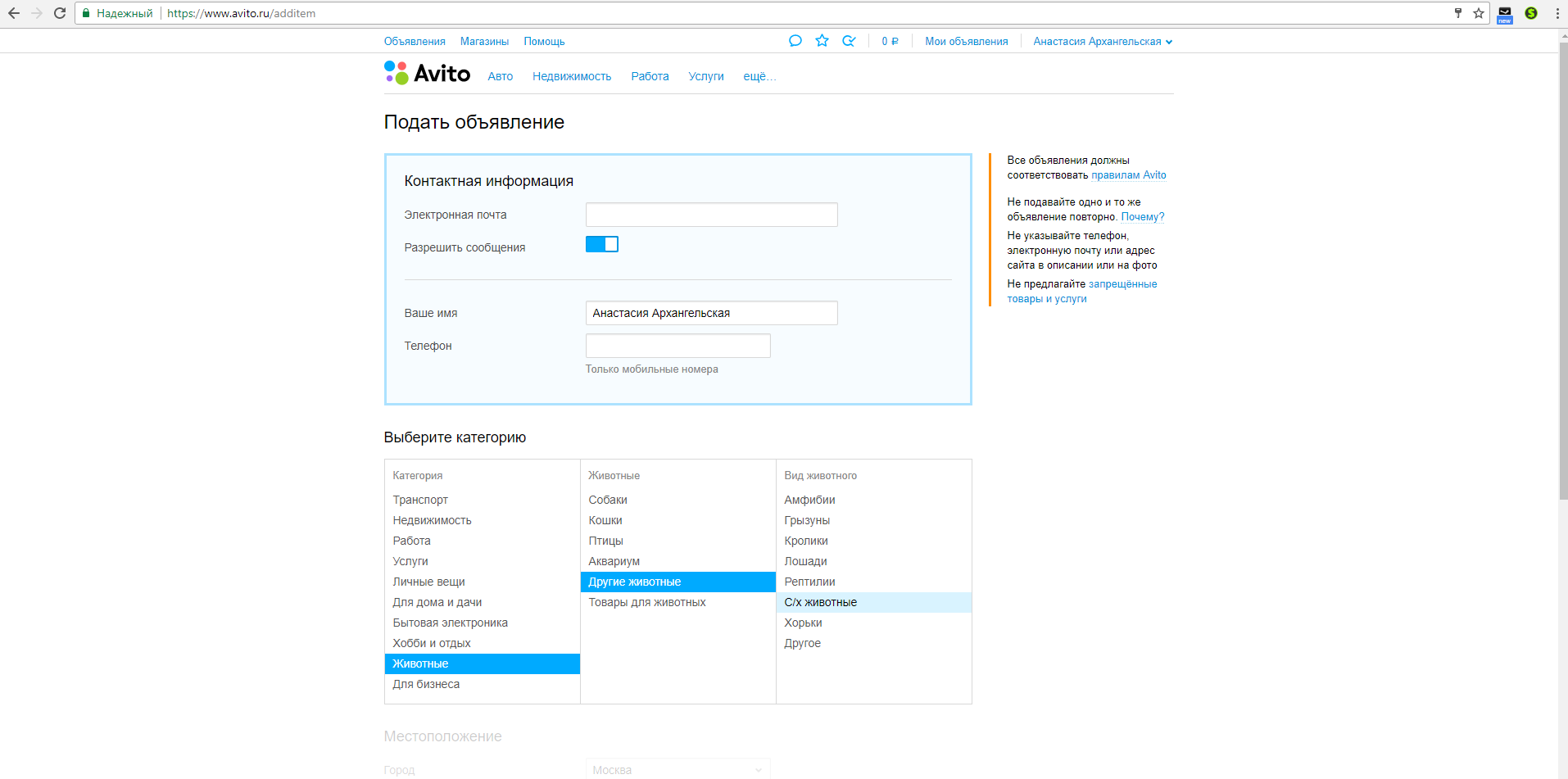The height and width of the screenshot is (779, 1568).
Task: Go back using browser back arrow
Action: click(14, 13)
